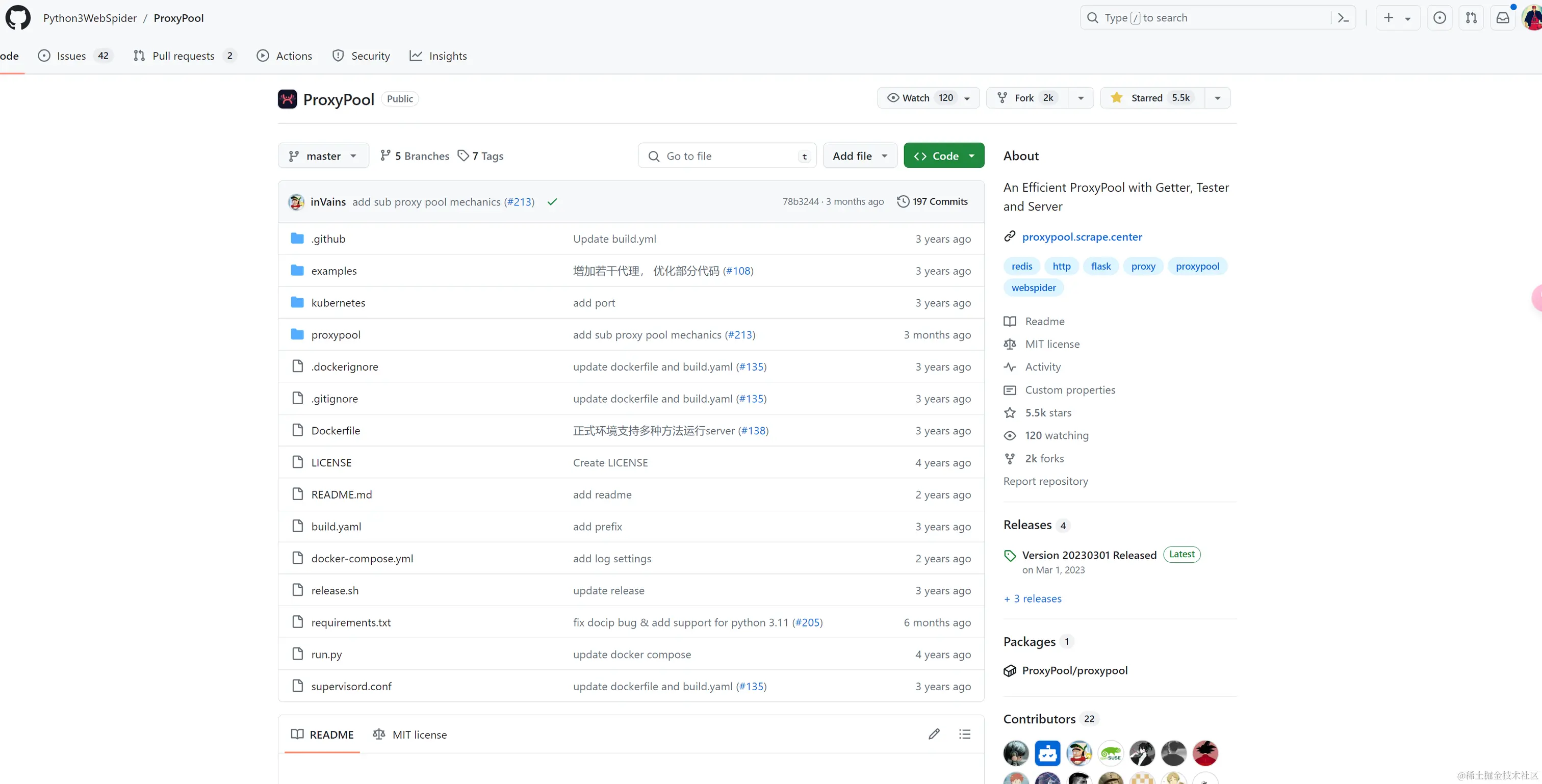The height and width of the screenshot is (784, 1542).
Task: Open the command palette icon in search
Action: (x=1343, y=18)
